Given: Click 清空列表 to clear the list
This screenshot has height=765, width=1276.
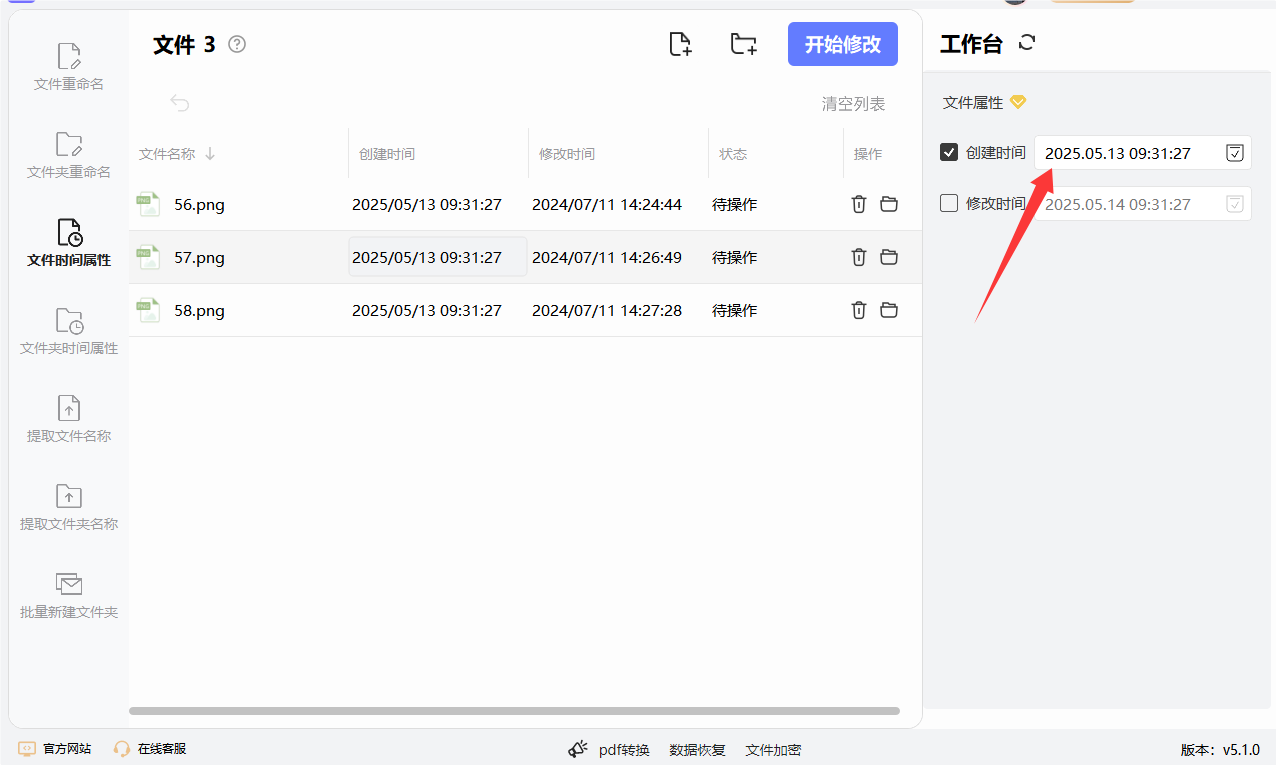Looking at the screenshot, I should point(853,104).
